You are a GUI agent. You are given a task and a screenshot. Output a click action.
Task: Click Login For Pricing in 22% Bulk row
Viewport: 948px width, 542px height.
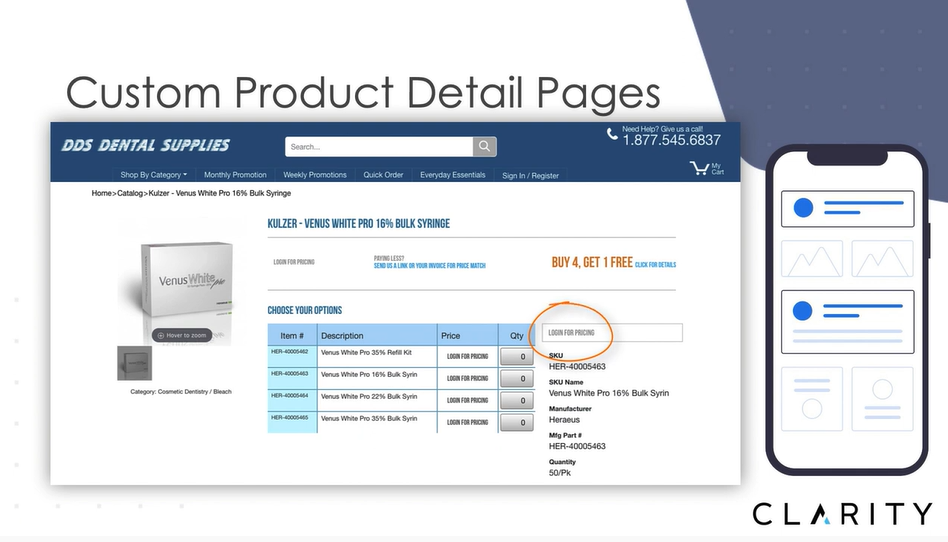(x=467, y=400)
